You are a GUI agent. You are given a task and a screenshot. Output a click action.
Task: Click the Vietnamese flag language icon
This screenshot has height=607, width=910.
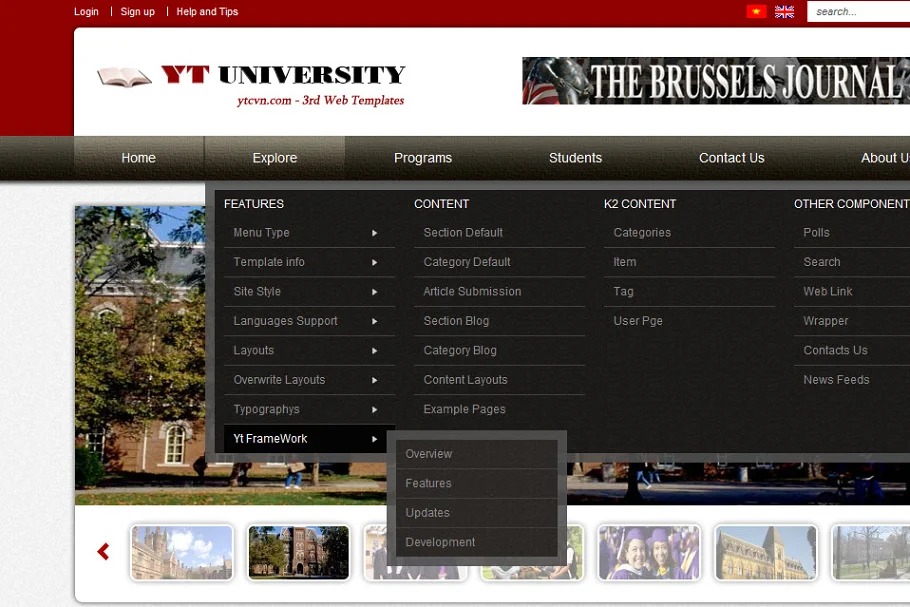756,12
